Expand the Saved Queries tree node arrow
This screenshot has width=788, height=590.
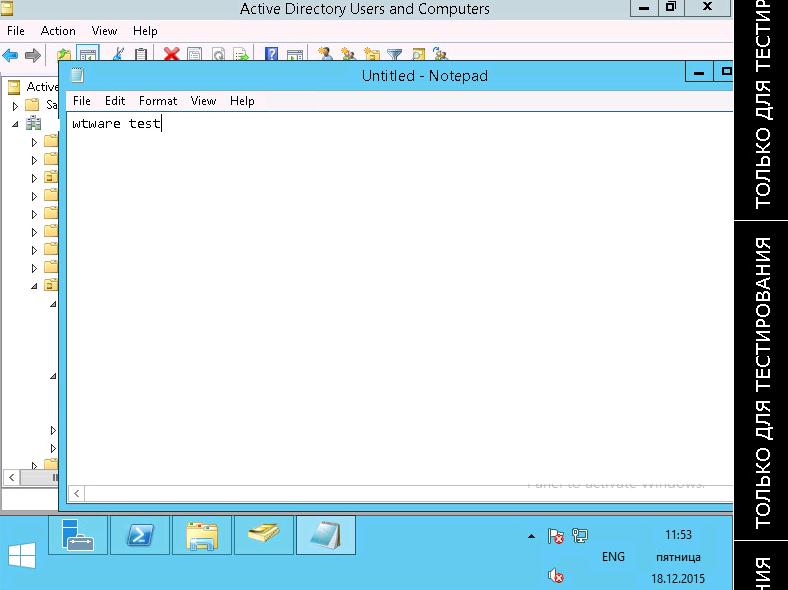pos(16,105)
